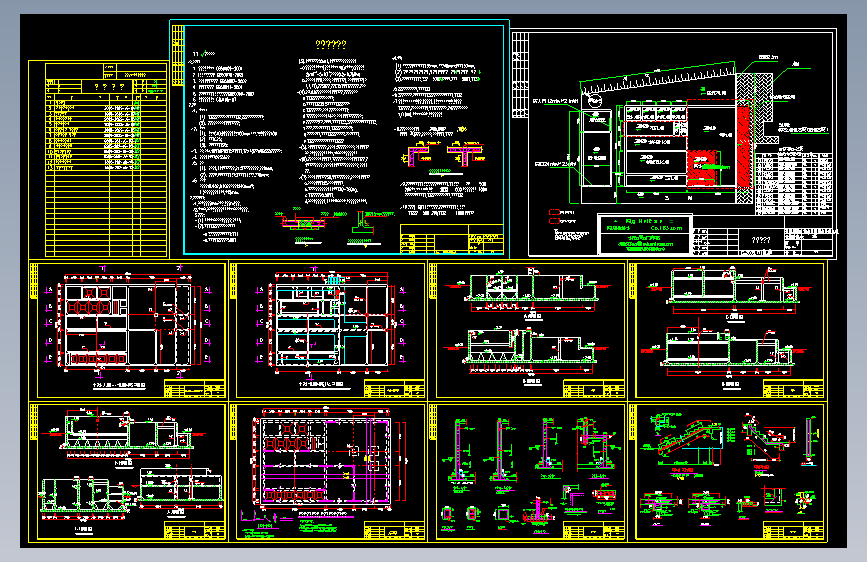Select the plan sheet with cyan pipelines
The image size is (867, 562).
click(x=327, y=330)
